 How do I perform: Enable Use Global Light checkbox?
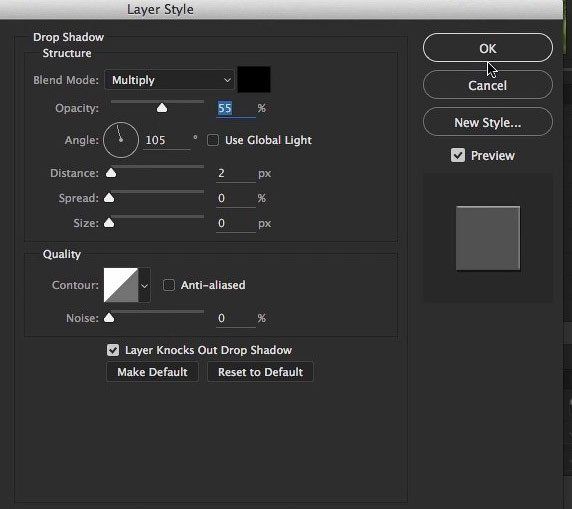[x=213, y=140]
